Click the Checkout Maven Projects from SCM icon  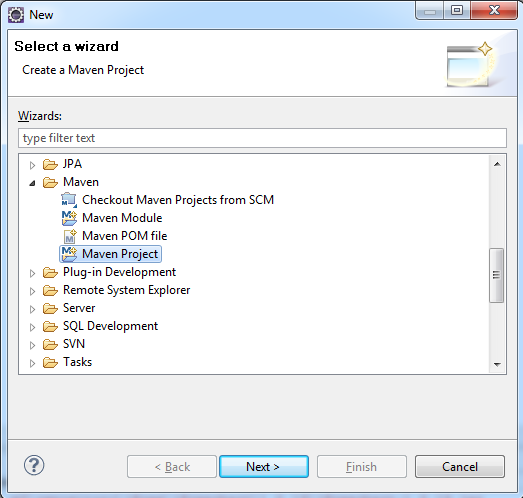pyautogui.click(x=69, y=200)
